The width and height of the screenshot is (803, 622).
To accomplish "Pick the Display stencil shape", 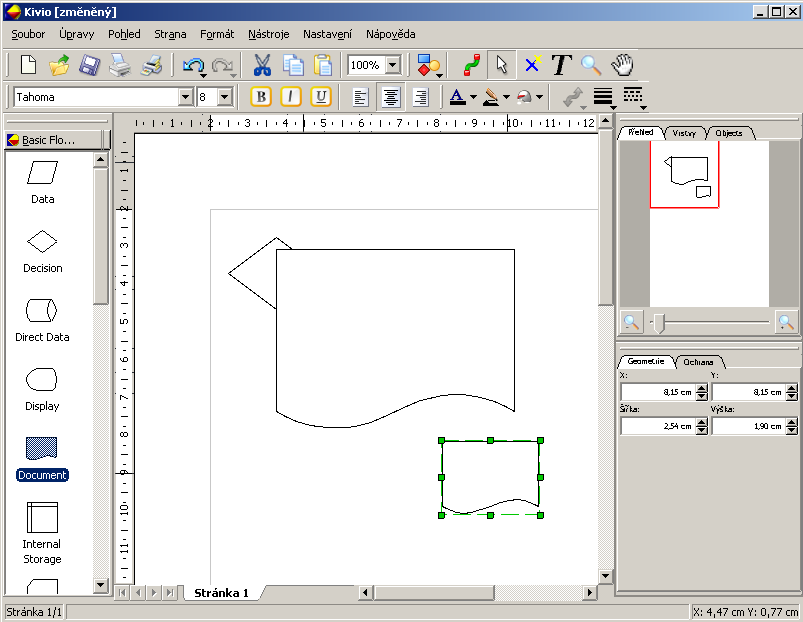I will 42,390.
